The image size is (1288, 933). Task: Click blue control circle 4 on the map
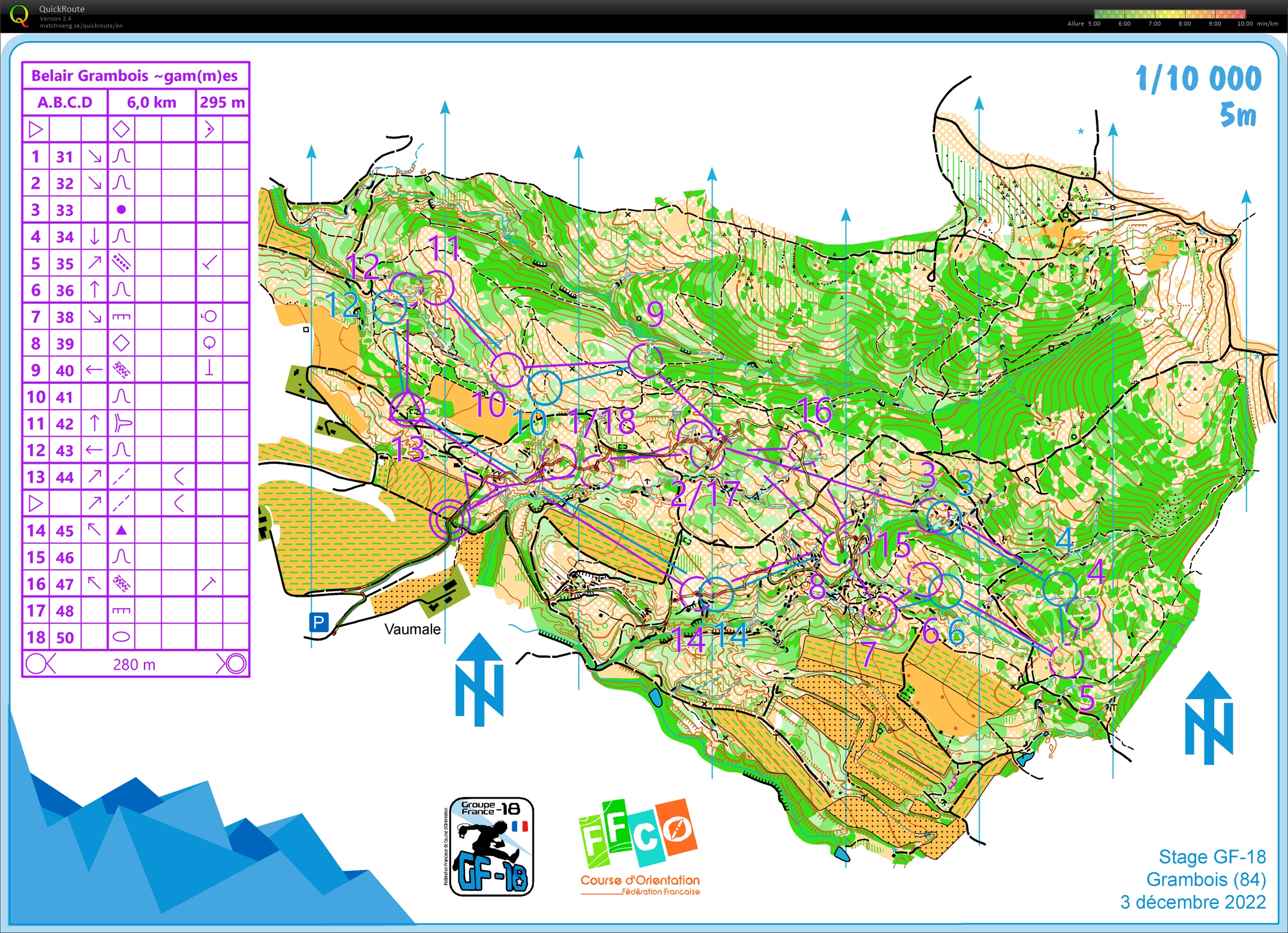click(x=1060, y=589)
